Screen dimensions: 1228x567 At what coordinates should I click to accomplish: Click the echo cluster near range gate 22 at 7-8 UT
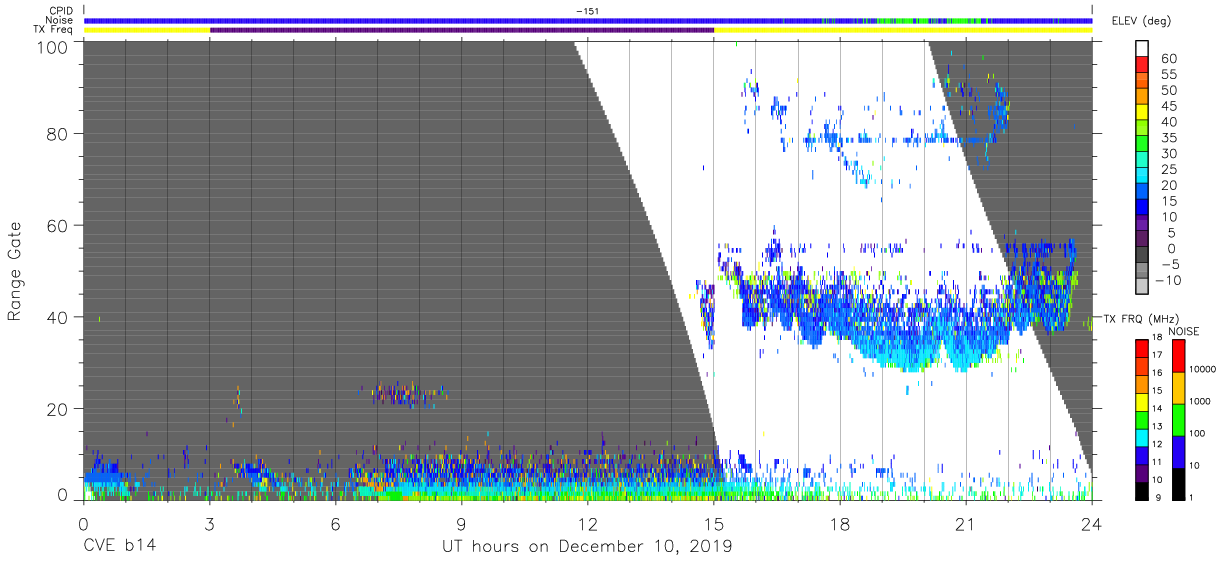pos(404,394)
